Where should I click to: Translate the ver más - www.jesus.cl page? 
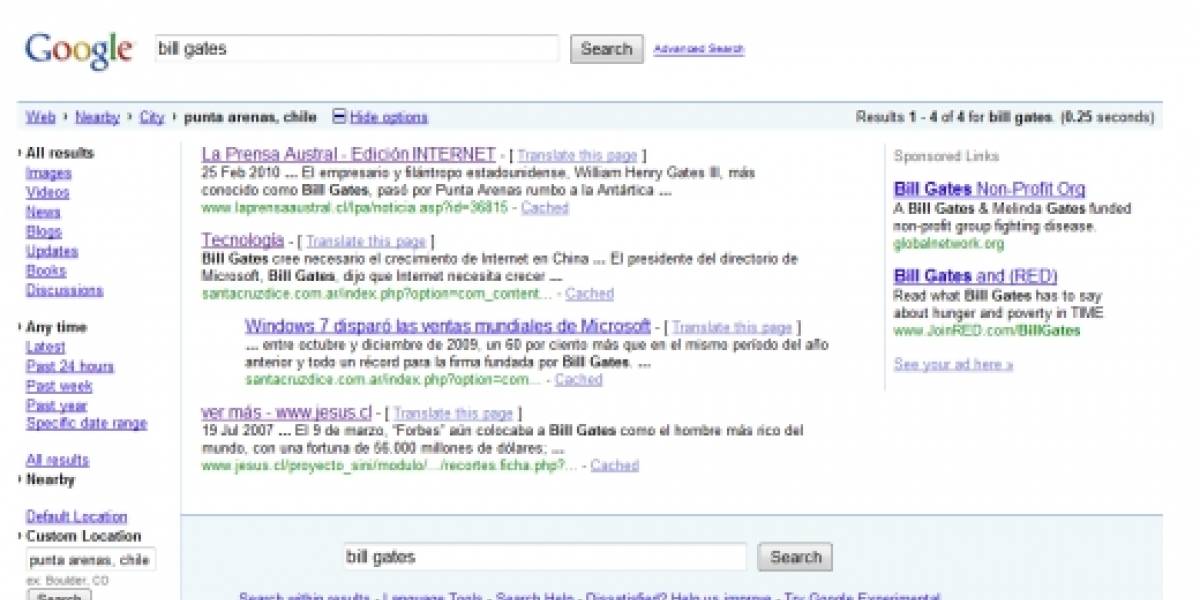(453, 413)
